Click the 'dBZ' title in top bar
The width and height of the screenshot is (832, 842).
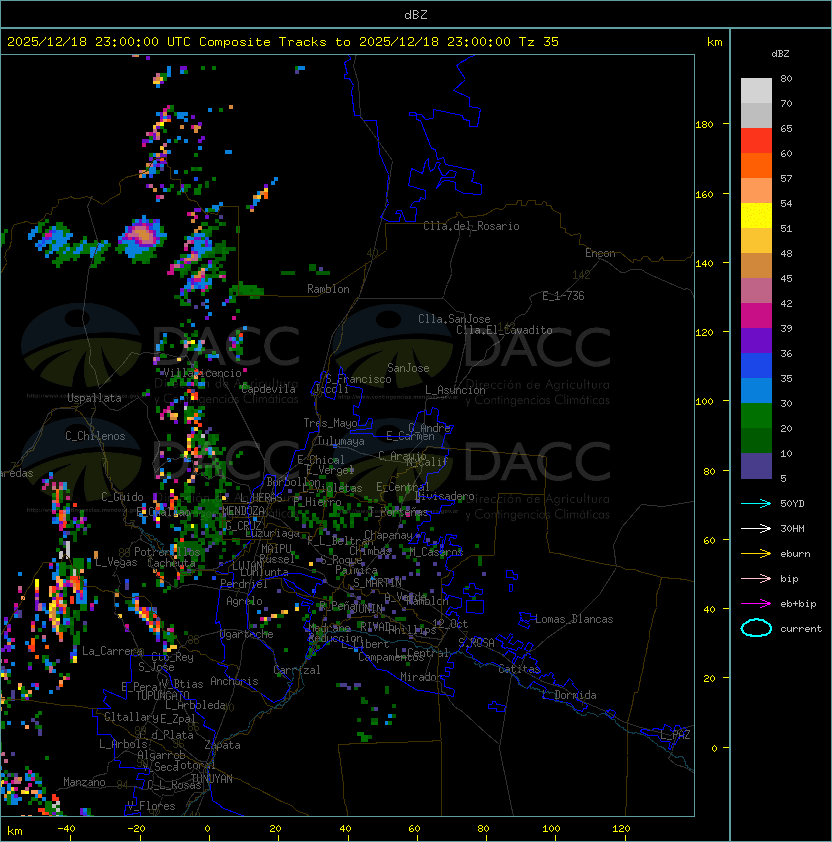point(416,14)
